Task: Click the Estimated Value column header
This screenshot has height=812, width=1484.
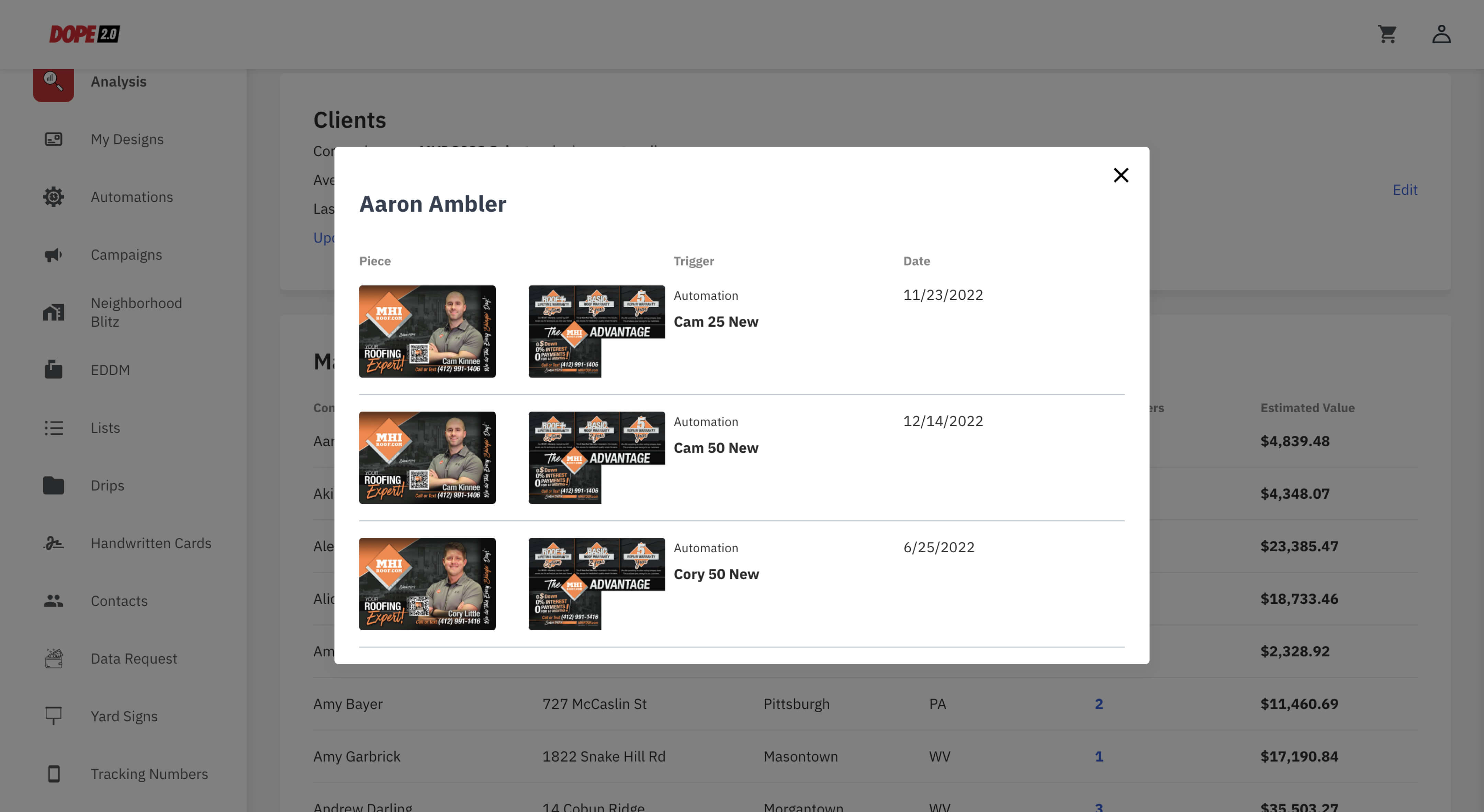Action: pos(1307,408)
